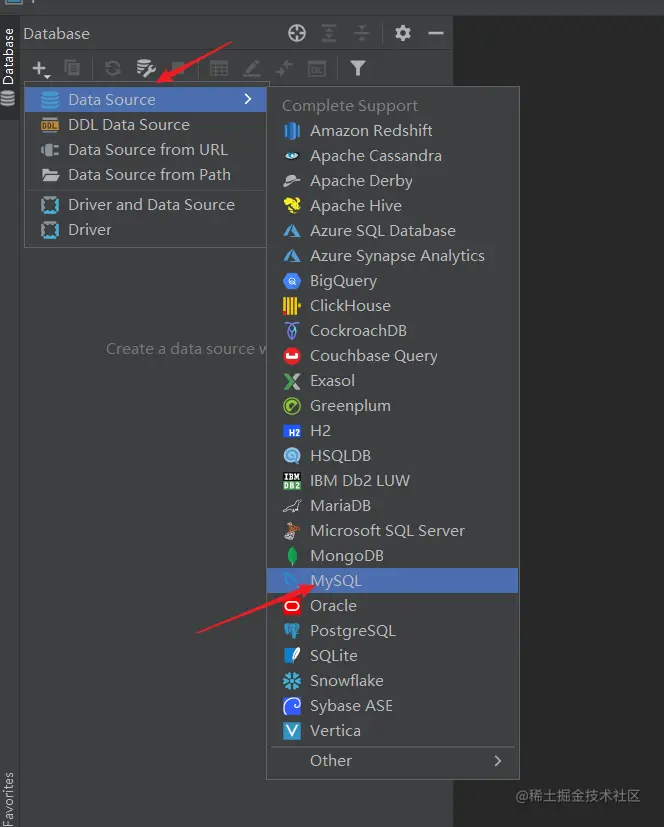Select Azure Synapse Analytics entry
Viewport: 664px width, 827px height.
pos(392,256)
